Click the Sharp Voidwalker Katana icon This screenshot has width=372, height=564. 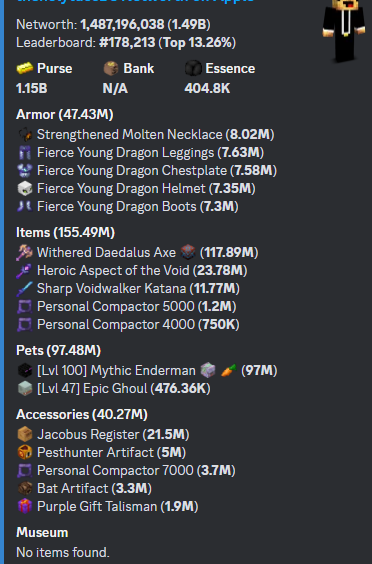(x=24, y=288)
